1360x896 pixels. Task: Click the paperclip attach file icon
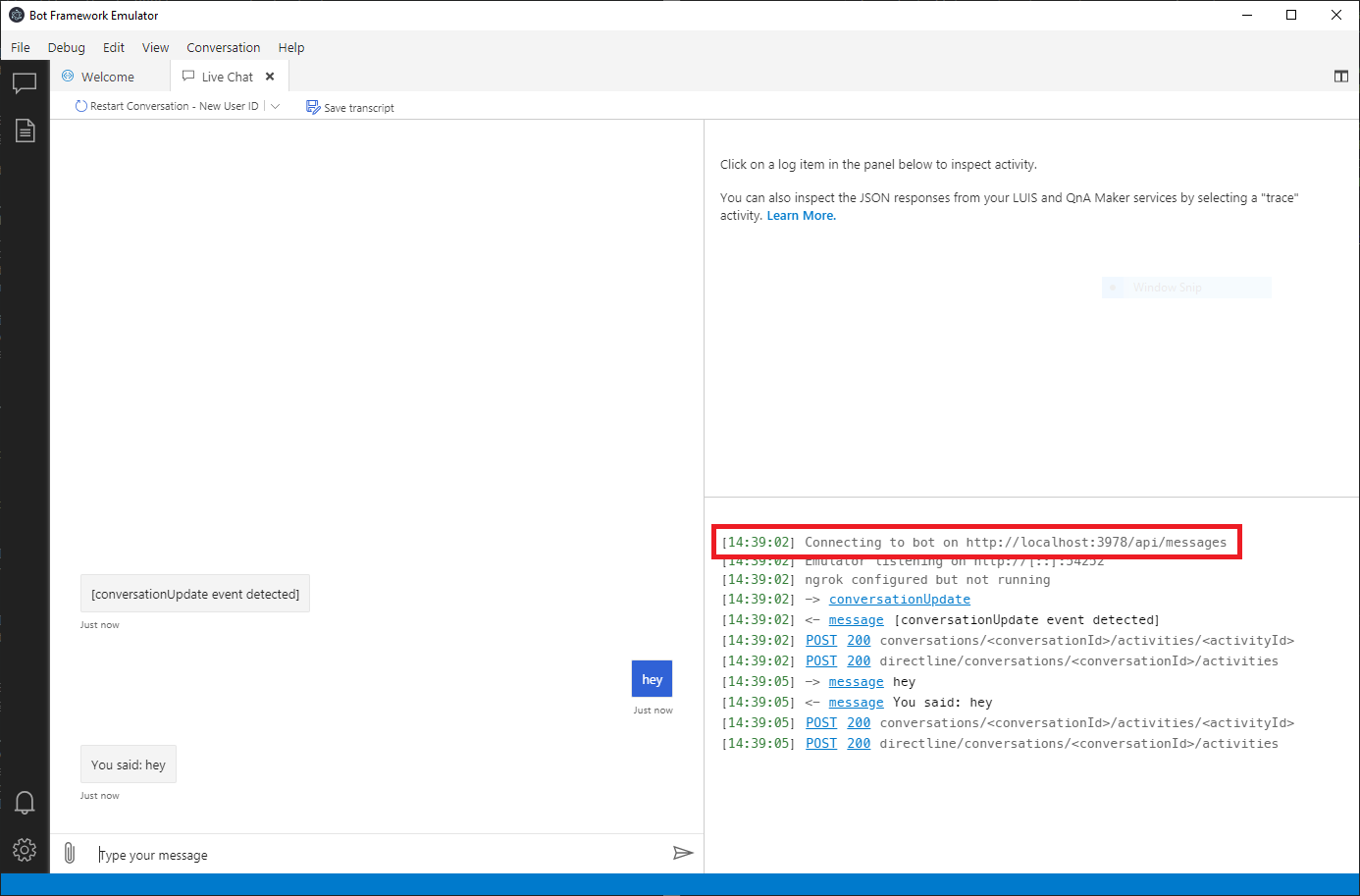pyautogui.click(x=70, y=853)
